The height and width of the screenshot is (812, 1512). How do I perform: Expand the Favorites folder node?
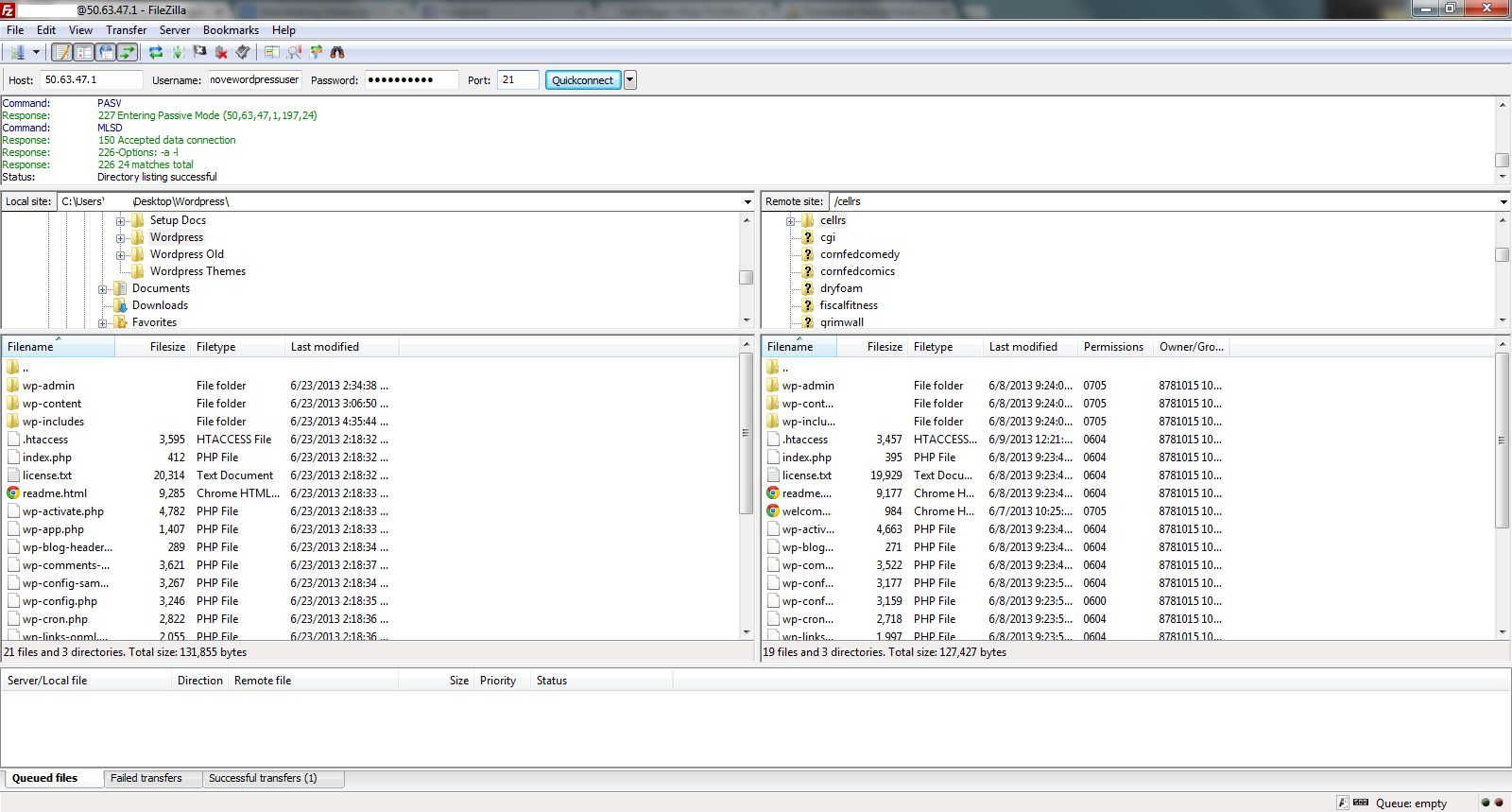click(x=102, y=323)
